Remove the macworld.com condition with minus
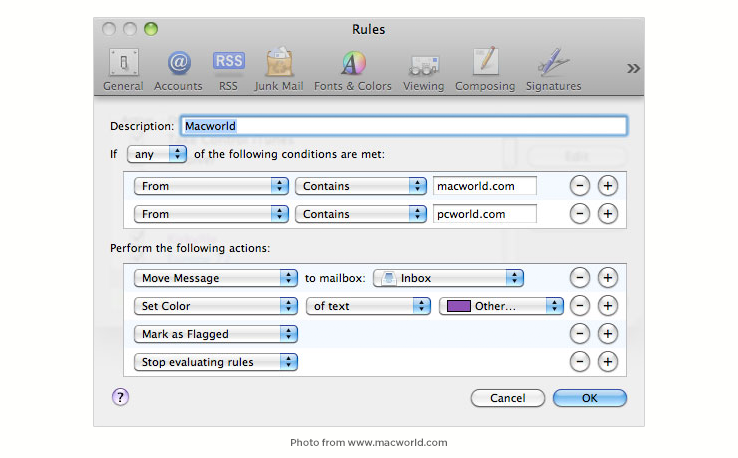Viewport: 738px width, 458px height. [580, 186]
